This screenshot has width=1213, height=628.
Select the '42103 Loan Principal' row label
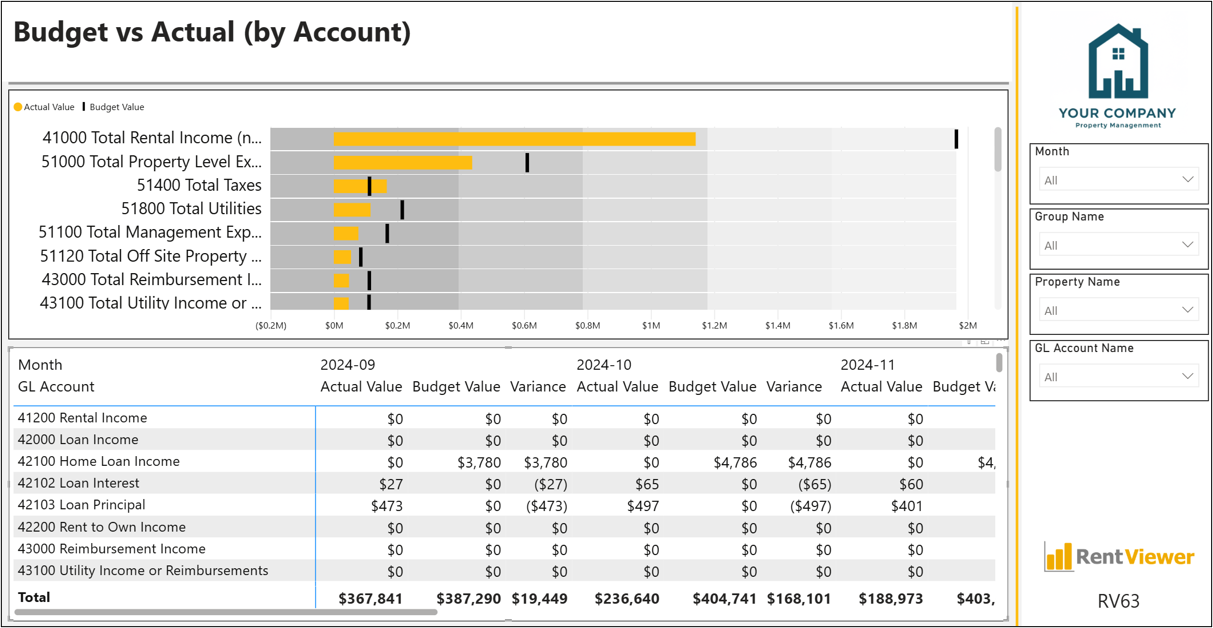tap(81, 505)
